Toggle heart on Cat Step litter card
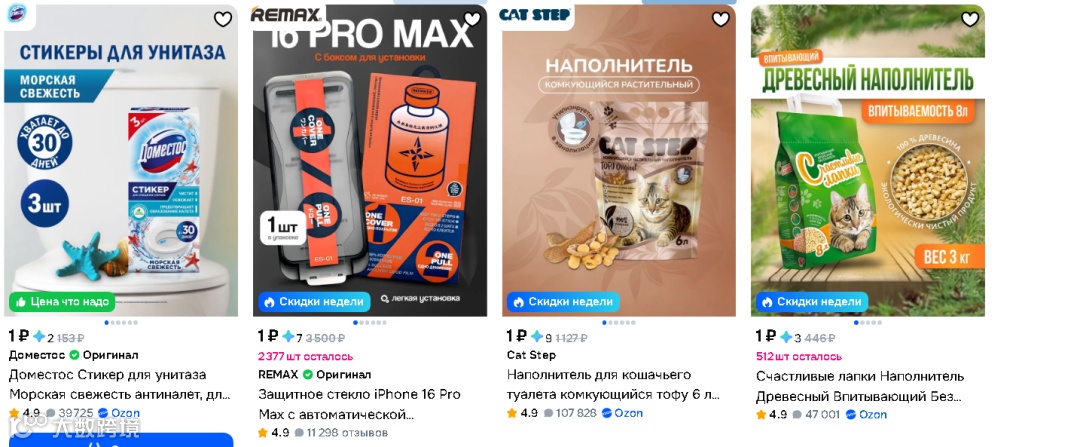1080x447 pixels. pyautogui.click(x=720, y=19)
